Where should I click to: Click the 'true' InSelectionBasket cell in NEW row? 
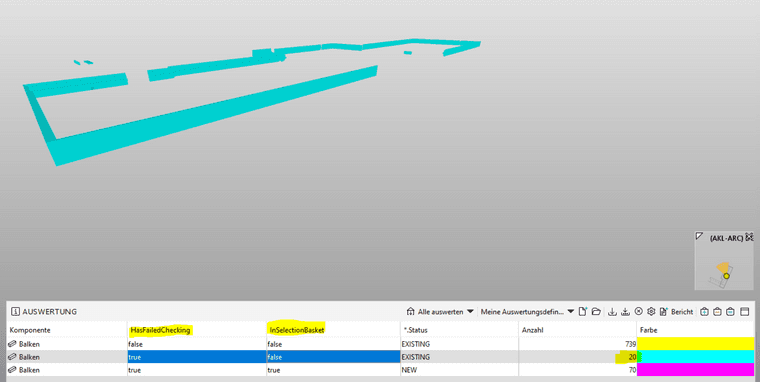[333, 369]
